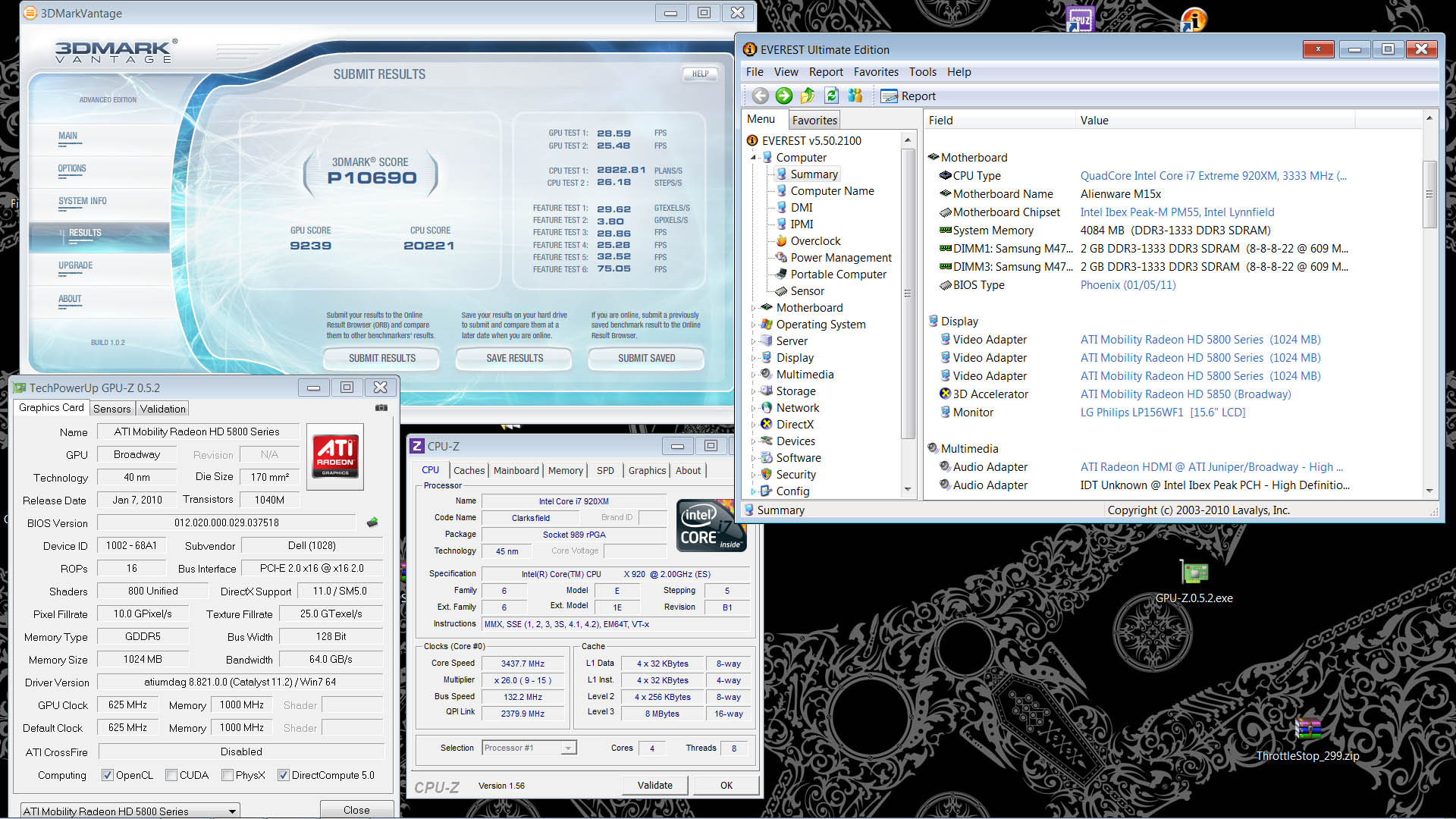Open the View menu in EVEREST
The image size is (1456, 819).
point(786,71)
